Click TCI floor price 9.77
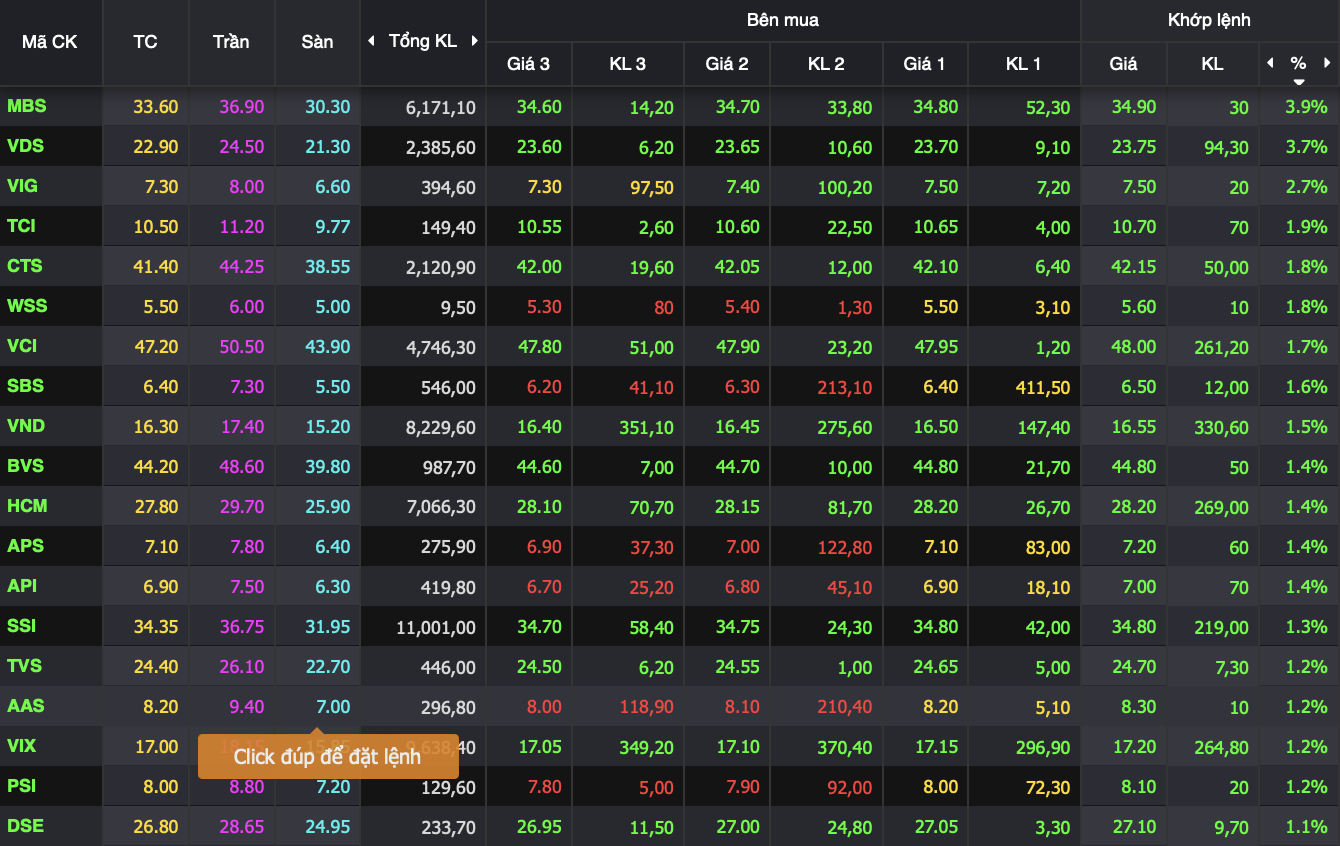1340x846 pixels. [x=332, y=227]
